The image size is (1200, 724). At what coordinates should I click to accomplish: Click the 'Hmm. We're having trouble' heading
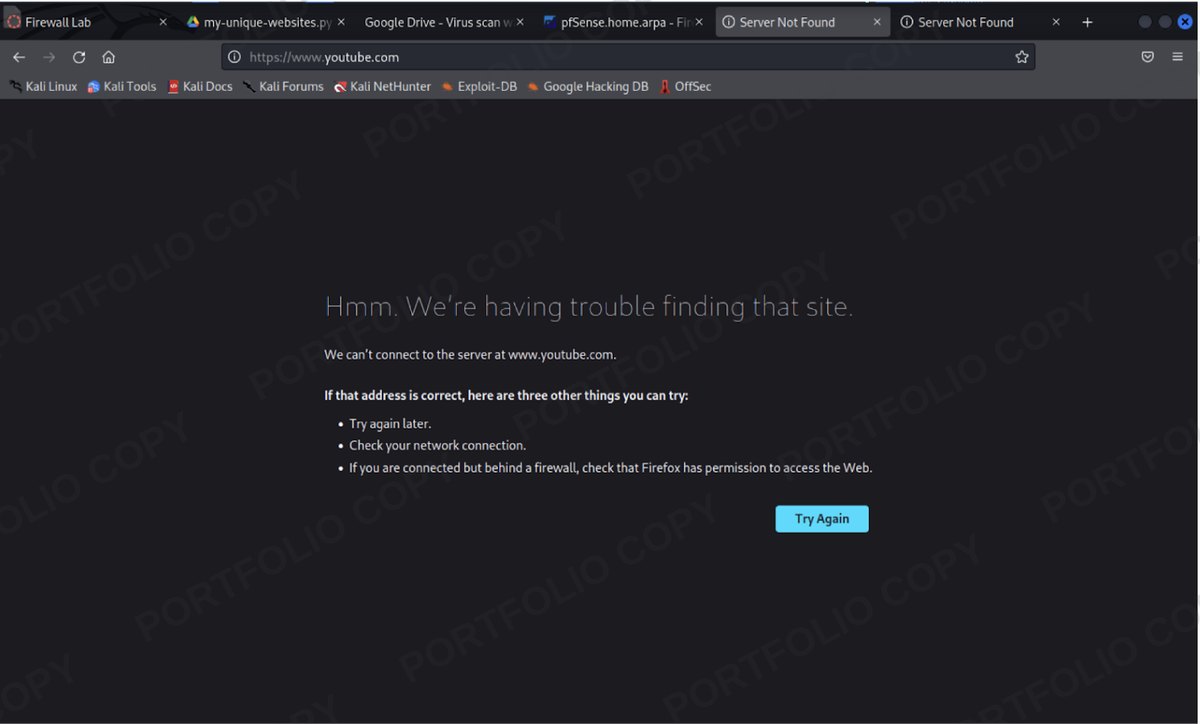[589, 306]
